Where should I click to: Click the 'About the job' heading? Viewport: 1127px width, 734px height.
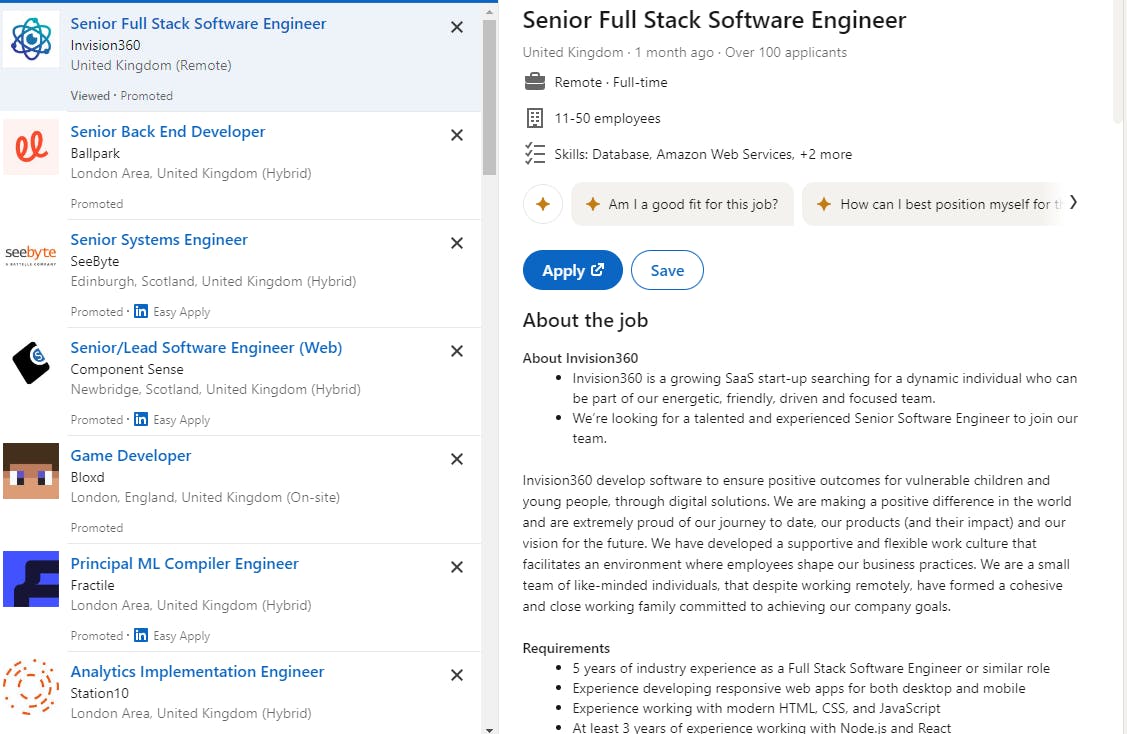click(585, 320)
